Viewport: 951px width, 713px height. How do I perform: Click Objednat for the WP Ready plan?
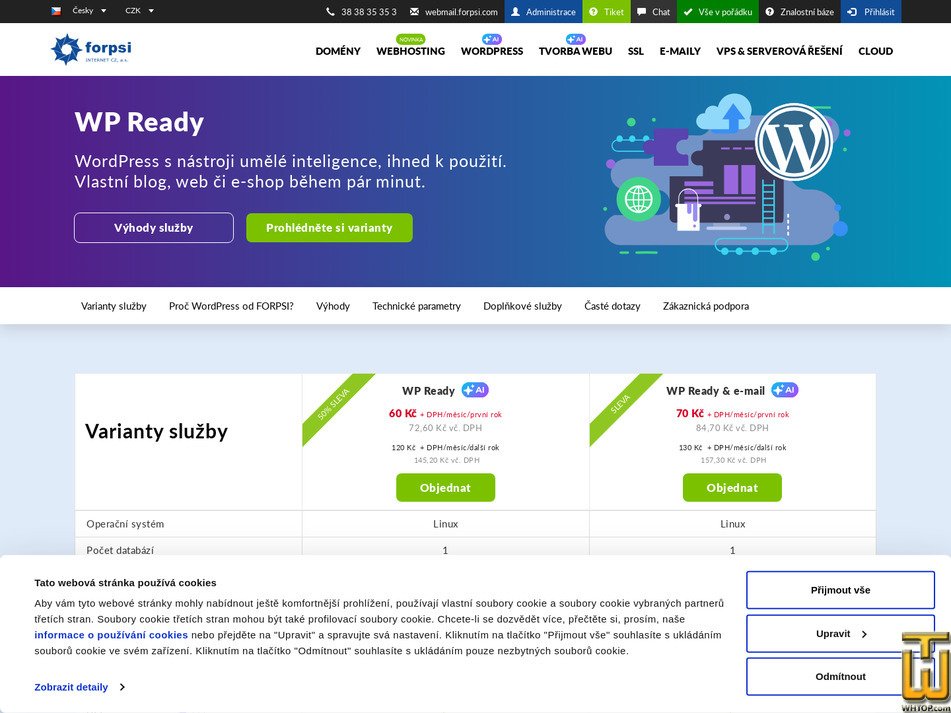point(446,487)
